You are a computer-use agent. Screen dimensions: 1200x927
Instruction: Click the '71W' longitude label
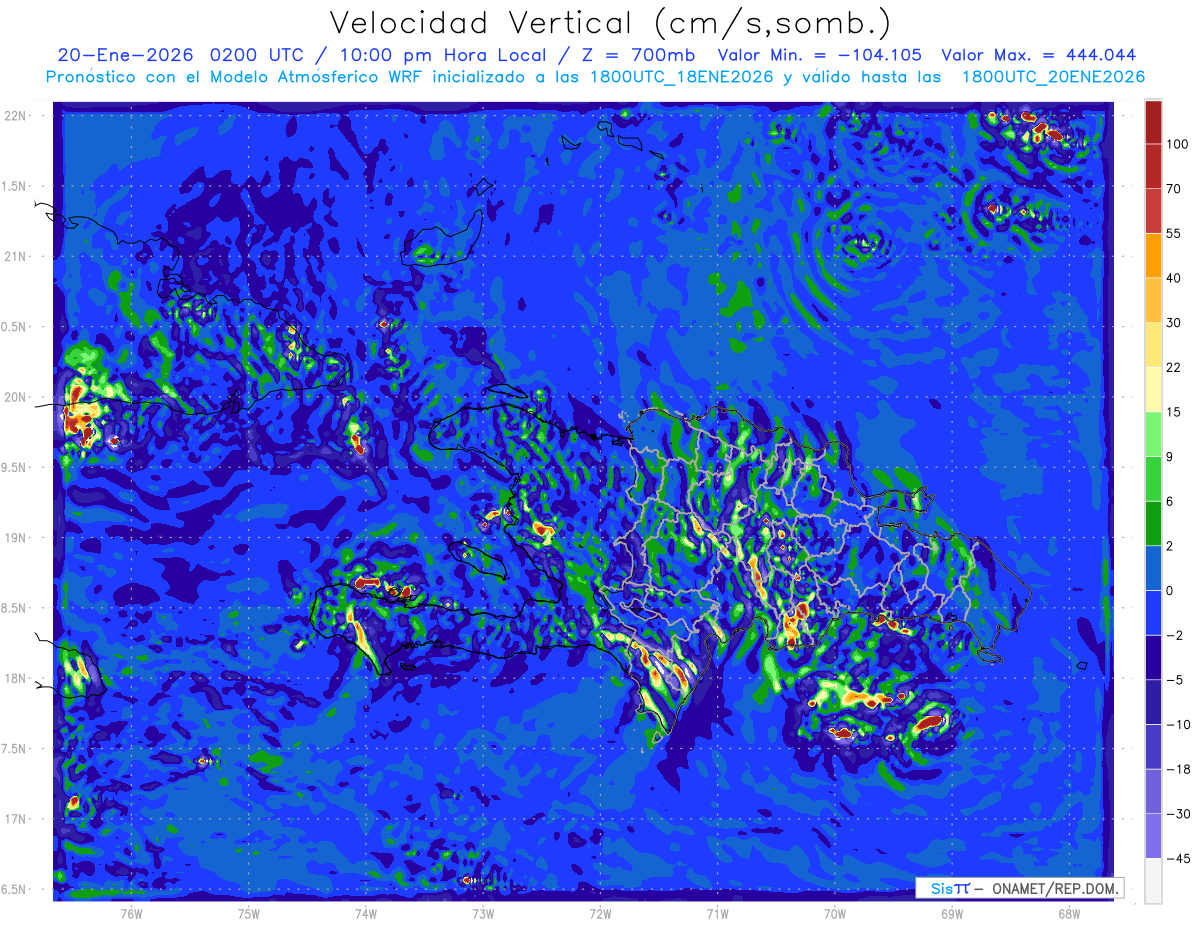[717, 913]
